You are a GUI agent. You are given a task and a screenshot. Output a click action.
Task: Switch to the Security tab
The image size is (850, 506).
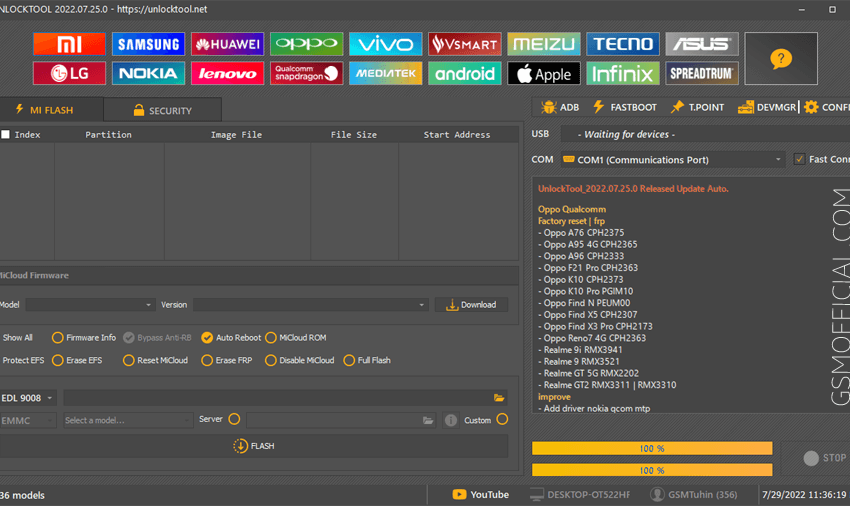click(162, 110)
